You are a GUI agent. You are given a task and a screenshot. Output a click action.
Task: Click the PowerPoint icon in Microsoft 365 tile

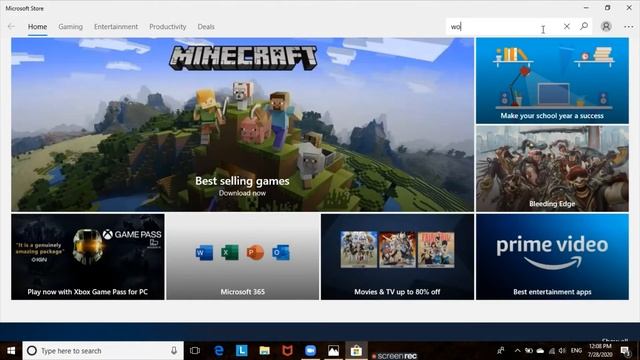(x=255, y=253)
